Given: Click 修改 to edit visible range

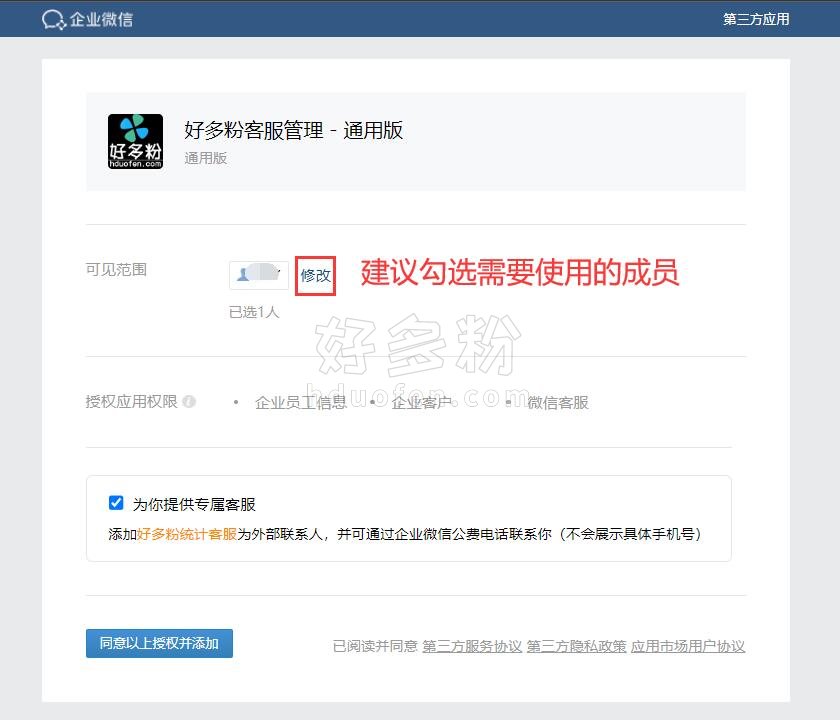Looking at the screenshot, I should click(316, 276).
